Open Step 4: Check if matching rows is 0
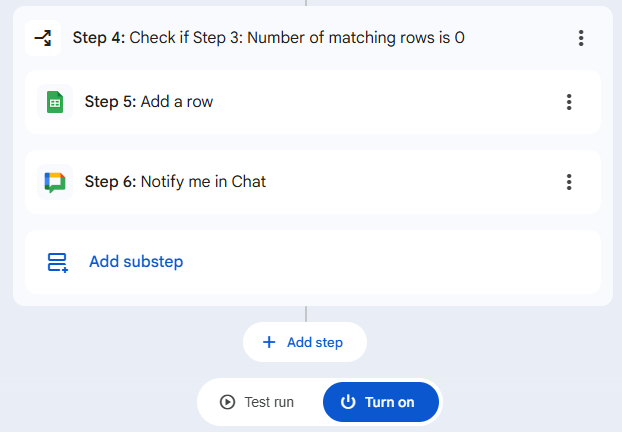This screenshot has width=622, height=432. point(268,38)
